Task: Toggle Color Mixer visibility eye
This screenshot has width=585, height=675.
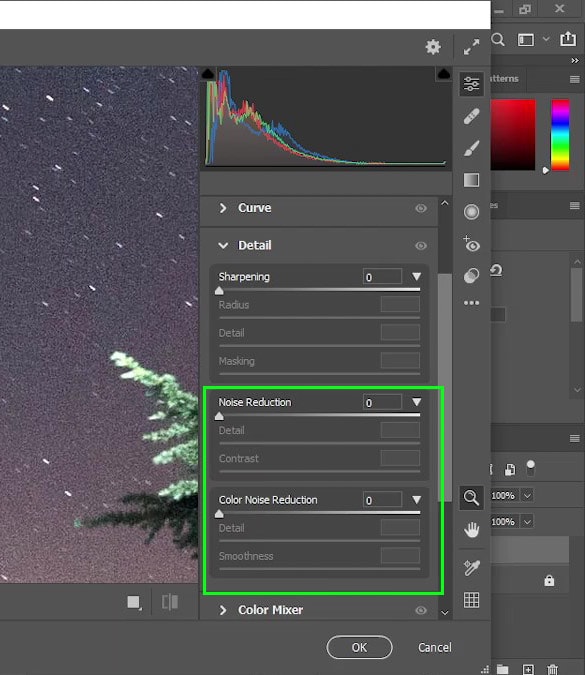Action: (421, 610)
